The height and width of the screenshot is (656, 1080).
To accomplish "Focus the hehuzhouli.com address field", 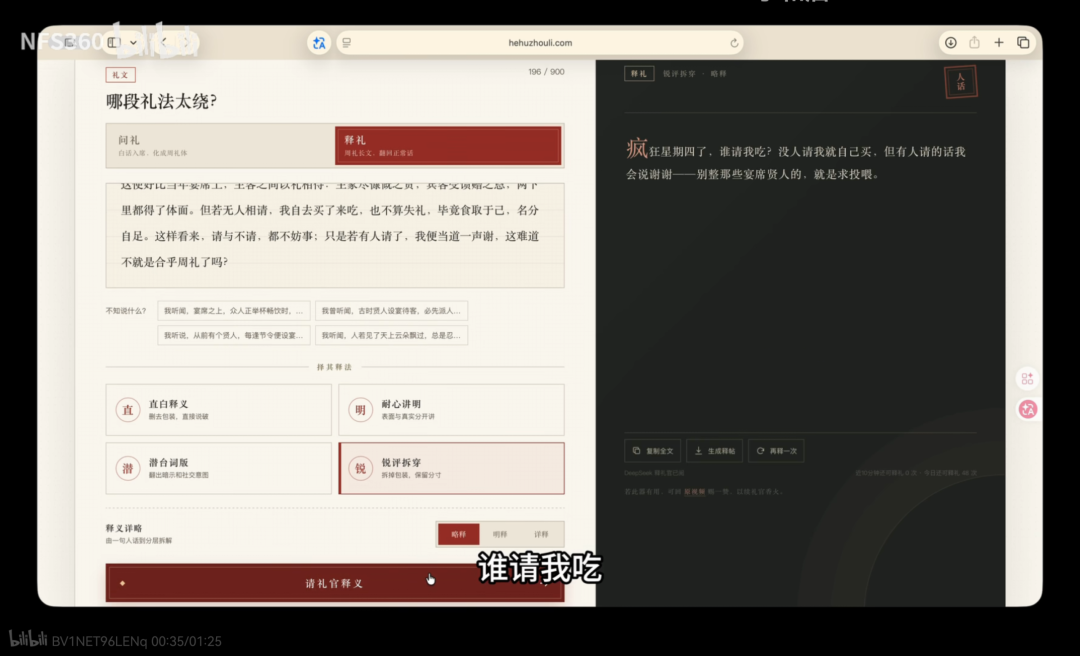I will [x=540, y=43].
